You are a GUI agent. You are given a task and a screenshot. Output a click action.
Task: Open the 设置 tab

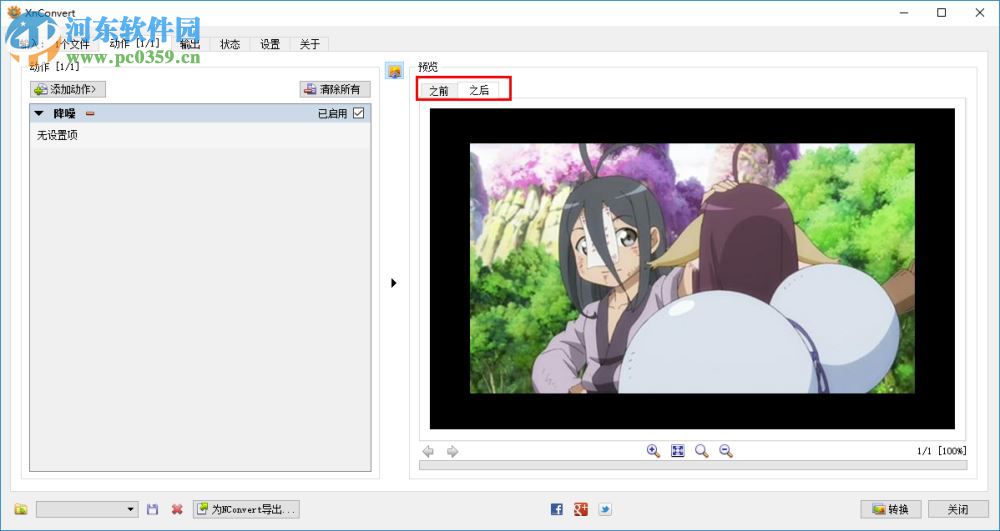point(270,44)
